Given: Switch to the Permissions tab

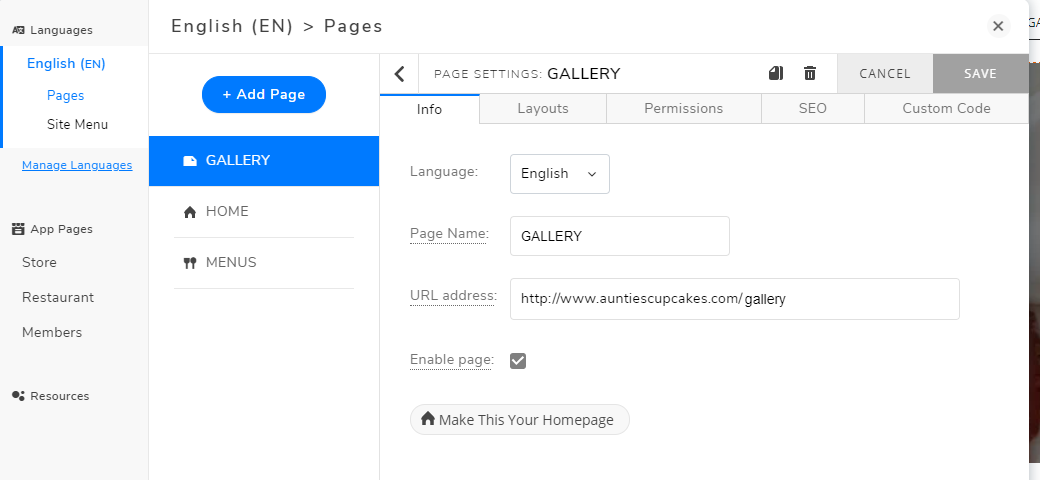Looking at the screenshot, I should 683,108.
